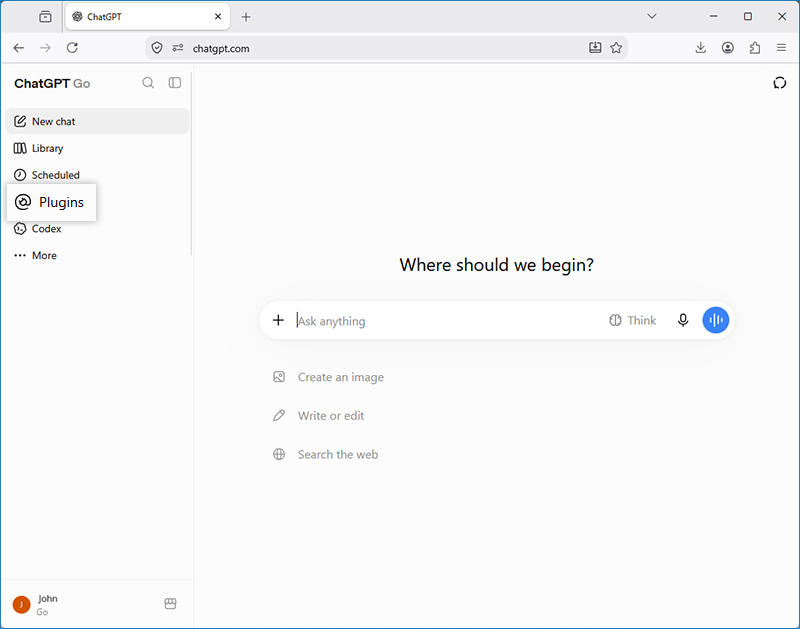Image resolution: width=800 pixels, height=629 pixels.
Task: Click the Create an image icon
Action: click(x=279, y=378)
